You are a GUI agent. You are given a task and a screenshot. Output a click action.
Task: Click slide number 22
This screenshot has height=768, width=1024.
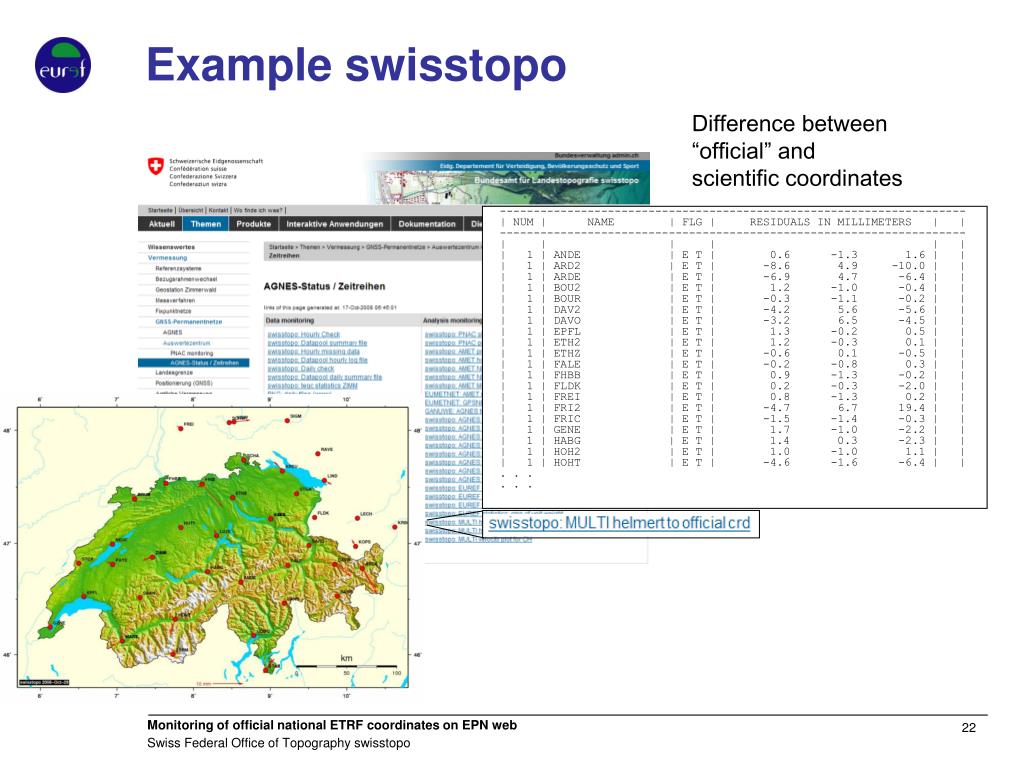click(968, 728)
